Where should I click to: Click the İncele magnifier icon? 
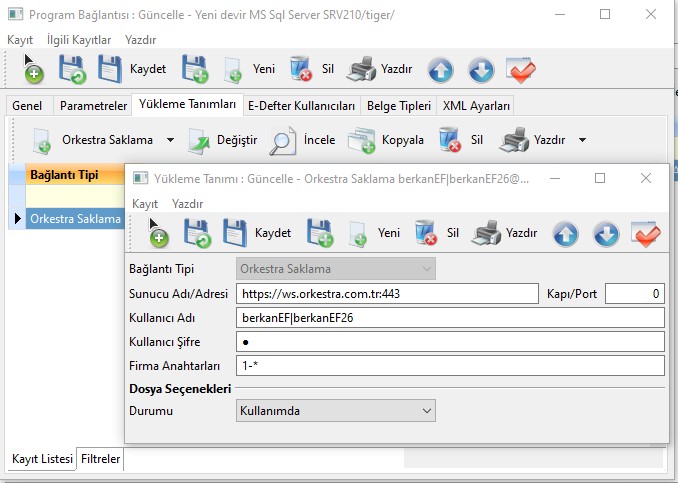tap(285, 140)
